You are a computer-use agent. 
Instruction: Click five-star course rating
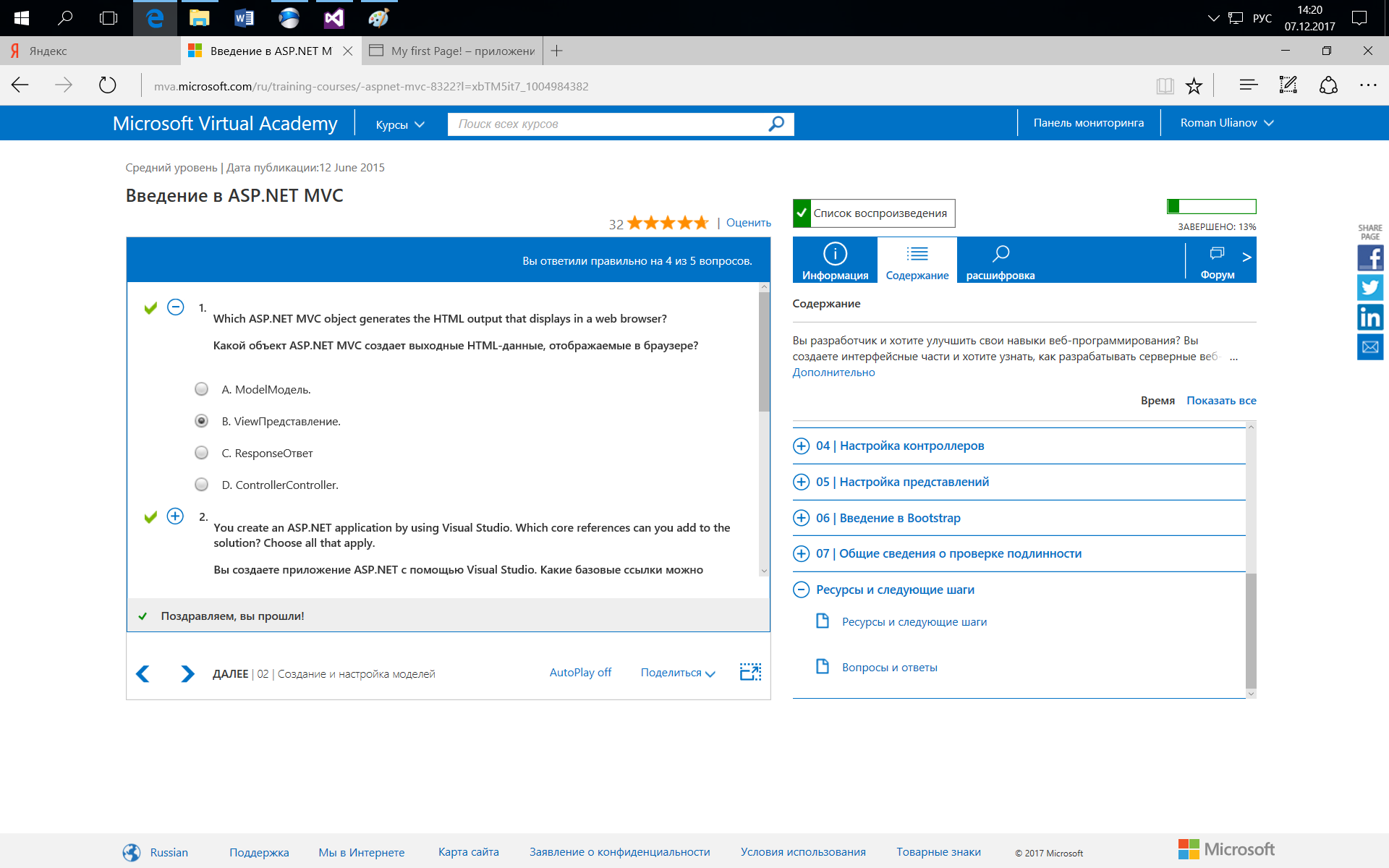click(667, 223)
